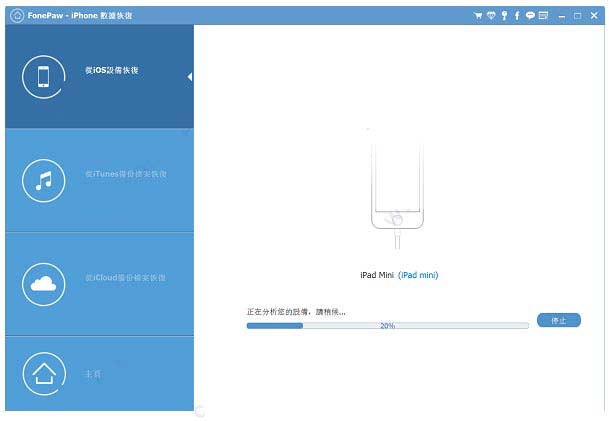Minimize the FonePaw window

point(562,16)
